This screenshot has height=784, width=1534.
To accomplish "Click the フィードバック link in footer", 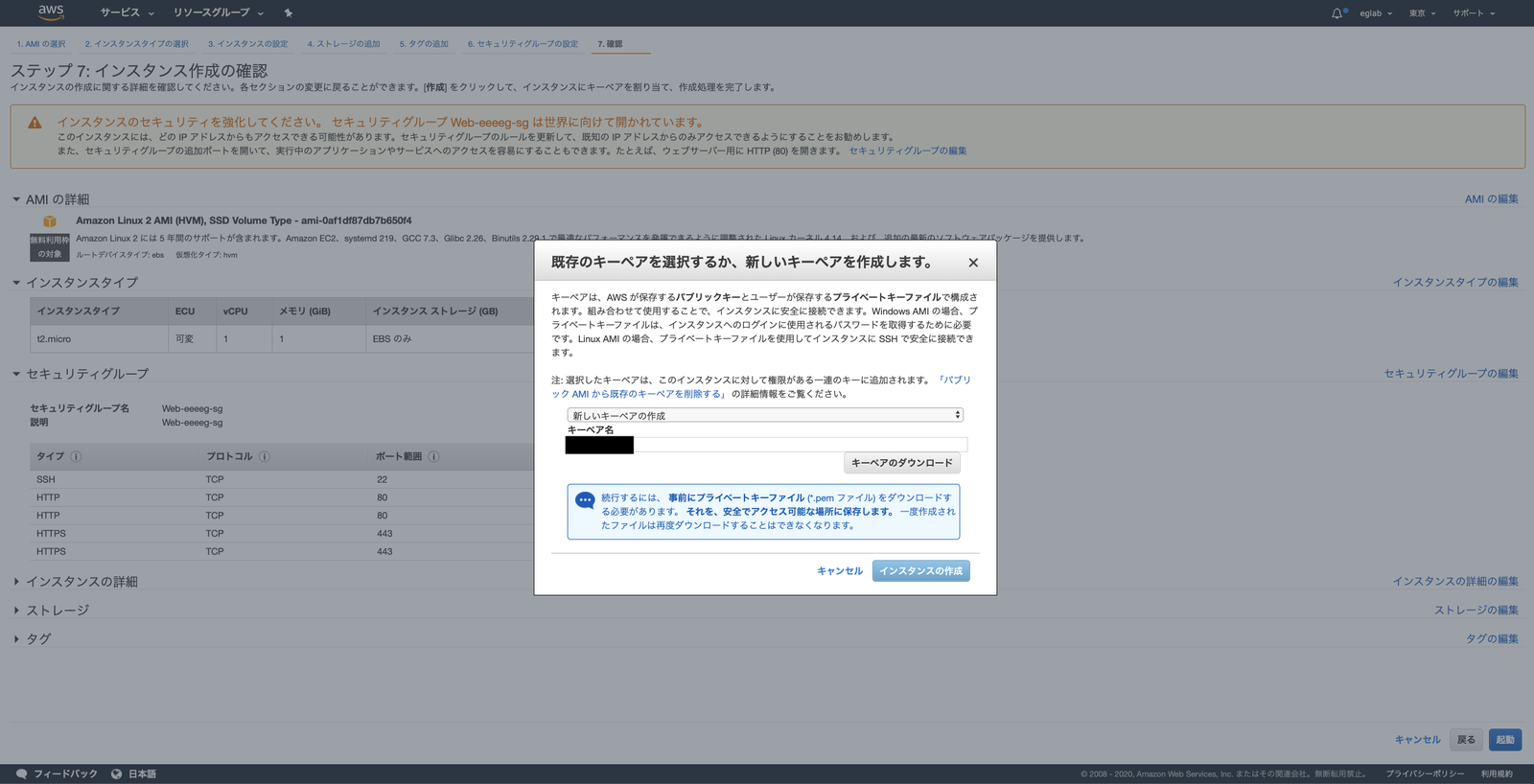I will pos(65,774).
